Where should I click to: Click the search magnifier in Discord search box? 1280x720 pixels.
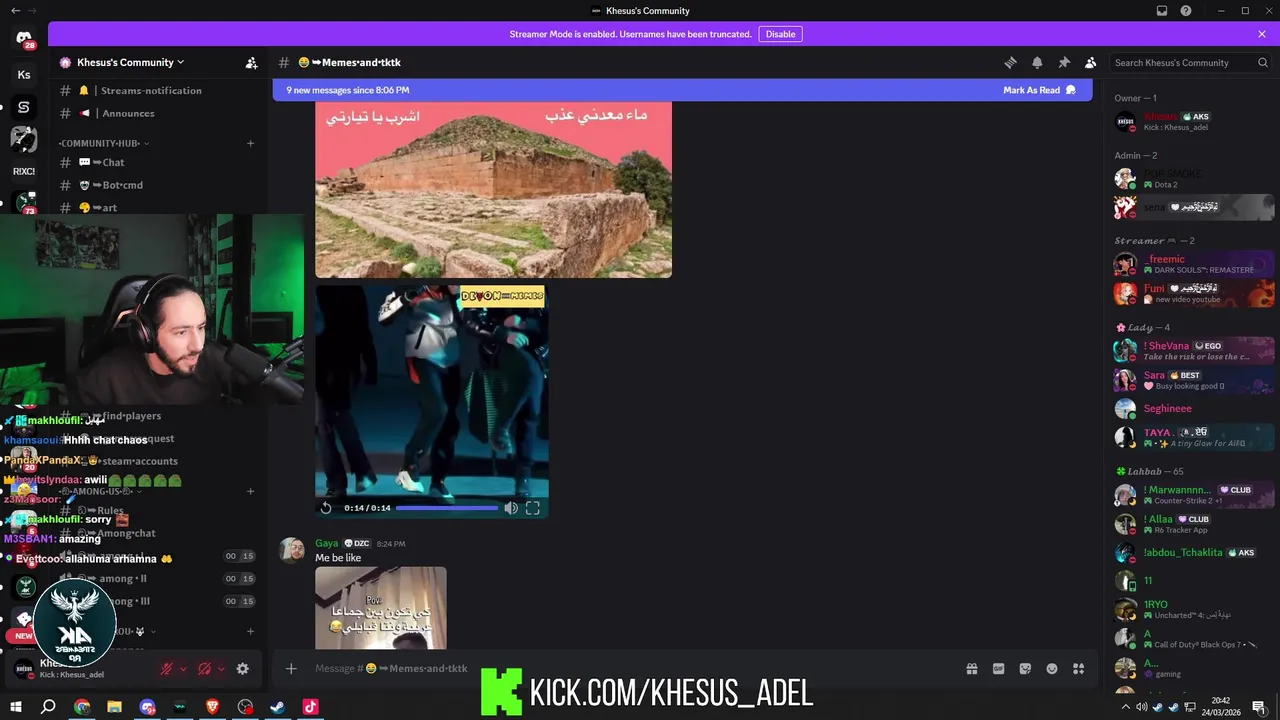click(1263, 62)
